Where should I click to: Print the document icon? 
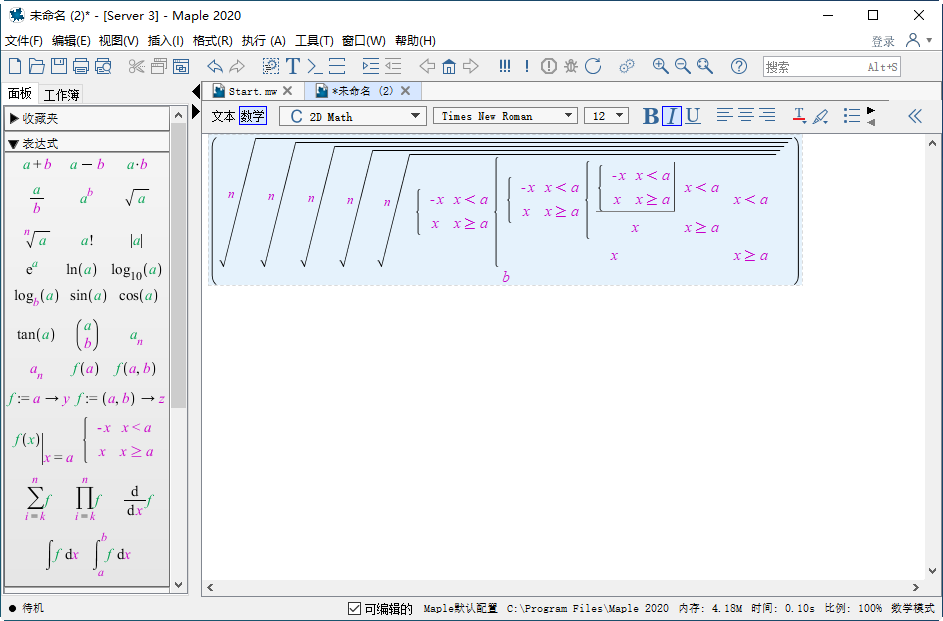(x=81, y=66)
